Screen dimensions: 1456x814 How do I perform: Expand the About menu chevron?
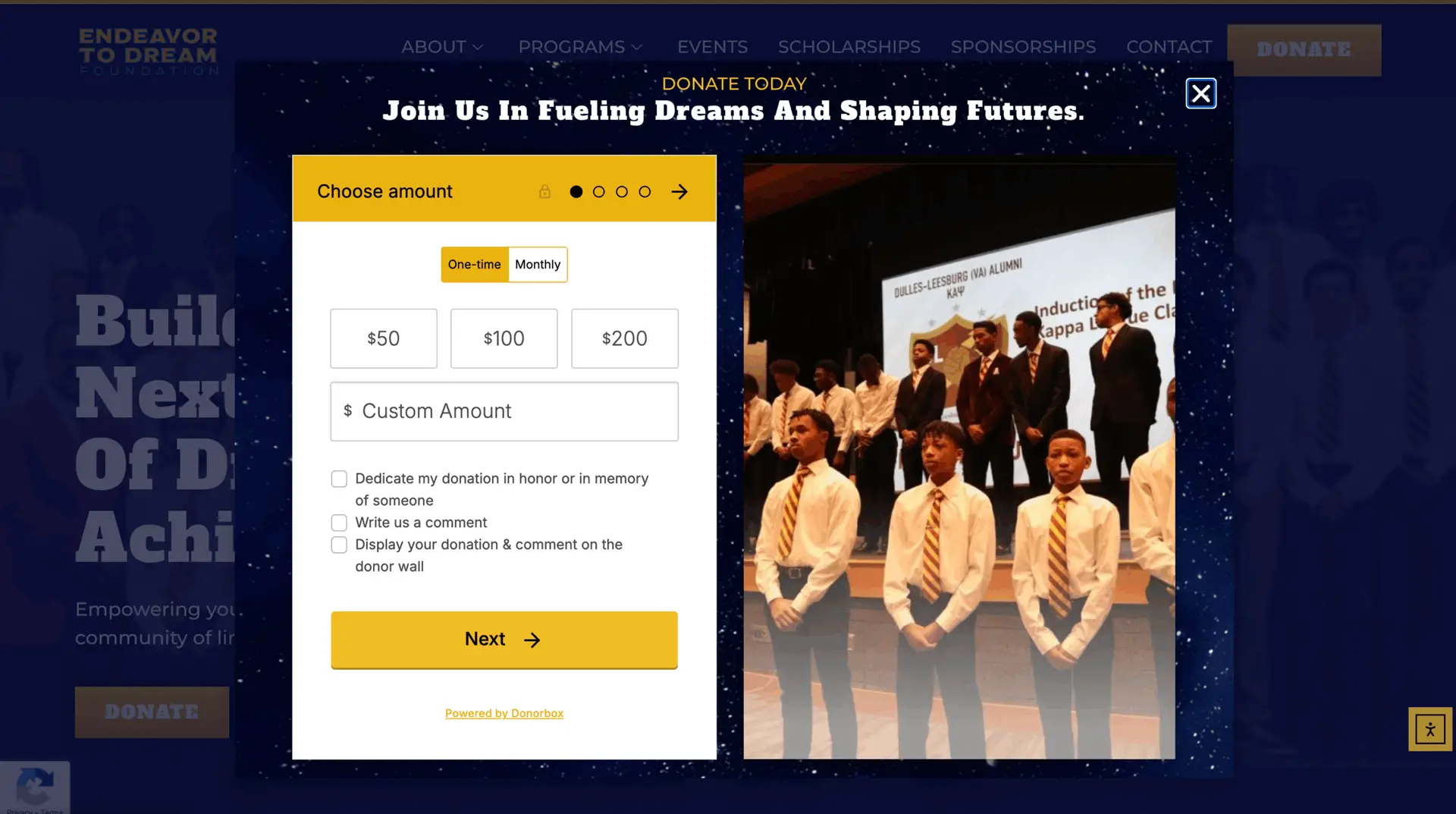(478, 47)
